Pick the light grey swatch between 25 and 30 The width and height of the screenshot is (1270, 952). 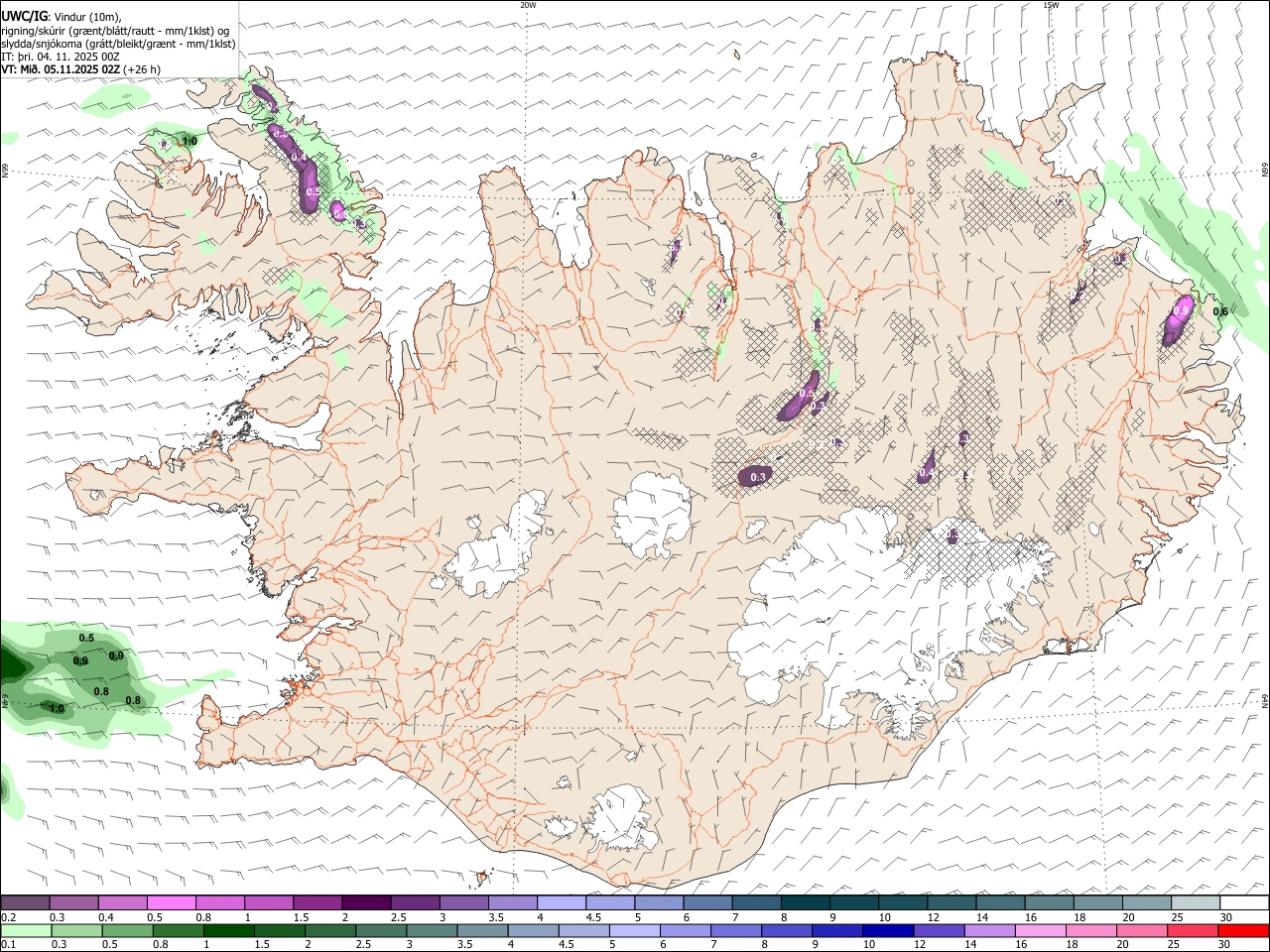(x=1196, y=902)
